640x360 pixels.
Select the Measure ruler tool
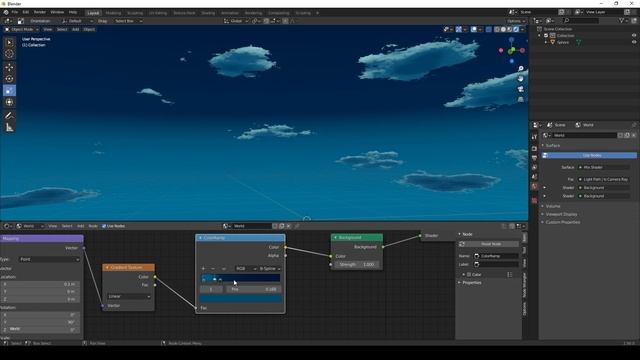point(9,128)
